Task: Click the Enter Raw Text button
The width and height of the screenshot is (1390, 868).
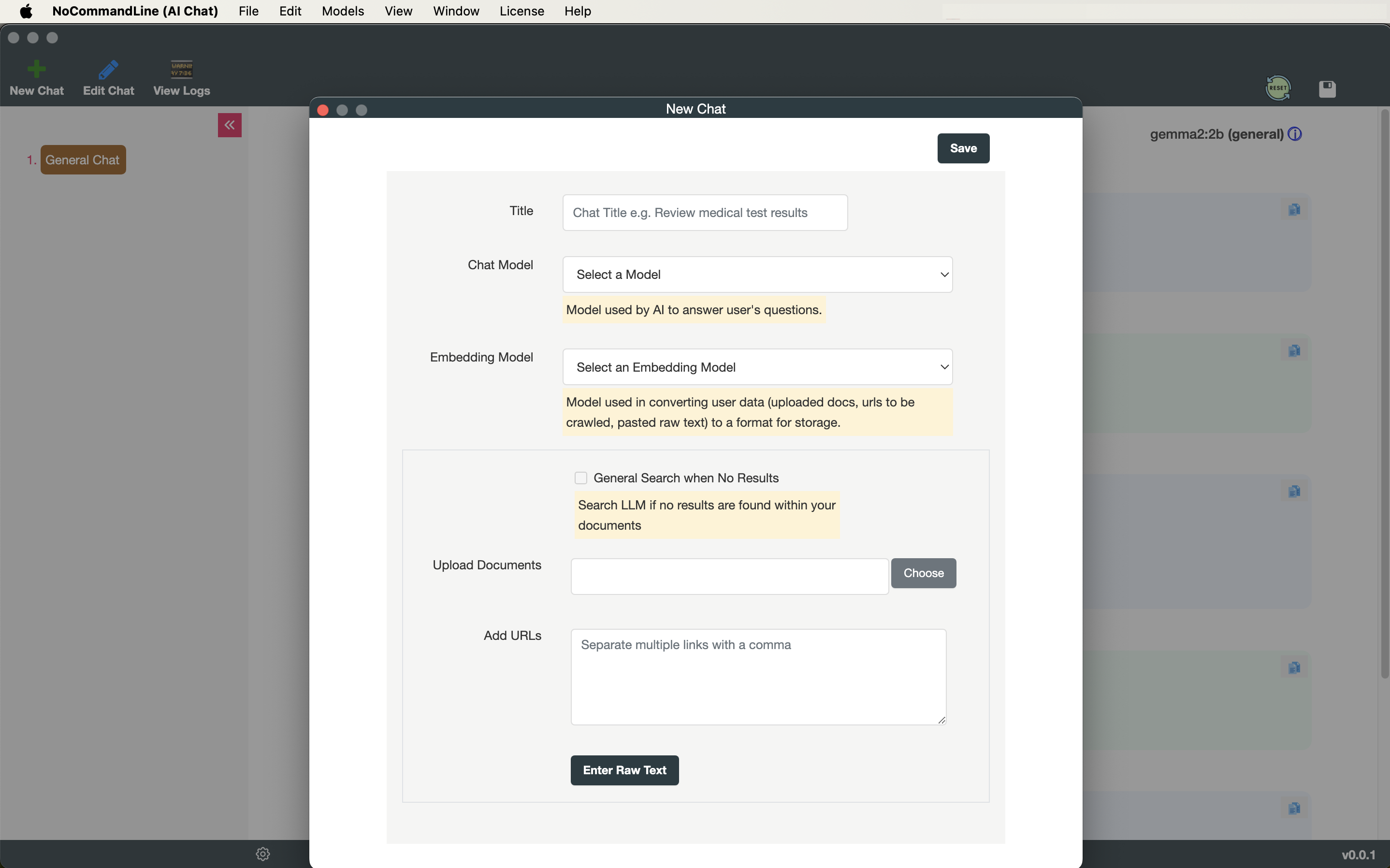Action: (624, 770)
